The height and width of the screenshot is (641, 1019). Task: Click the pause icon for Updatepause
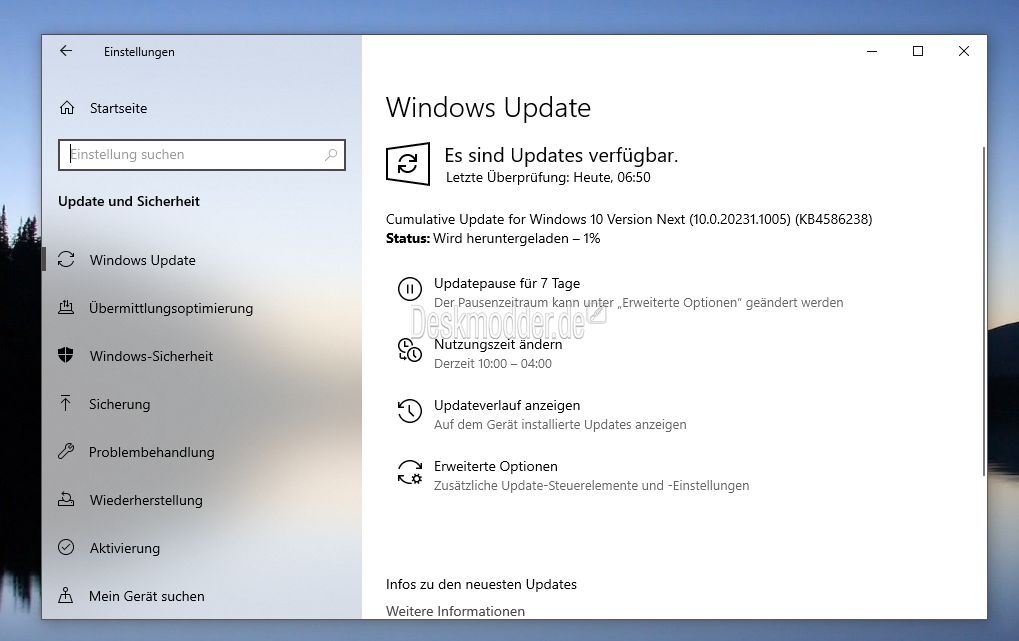(409, 289)
